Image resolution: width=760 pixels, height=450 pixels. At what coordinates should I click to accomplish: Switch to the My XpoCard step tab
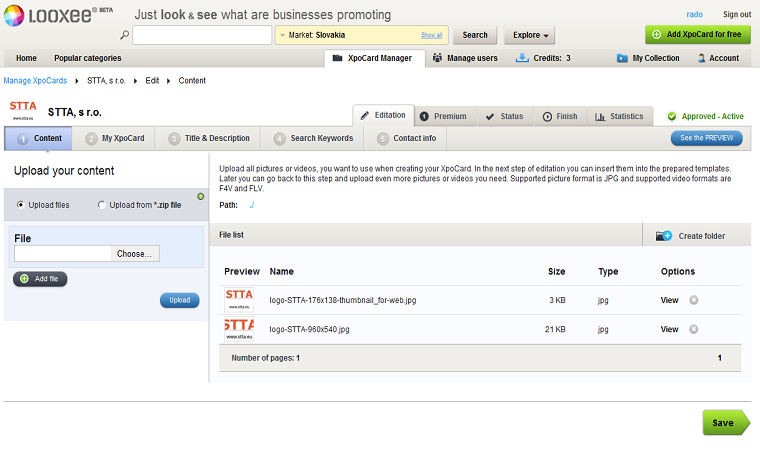[115, 138]
